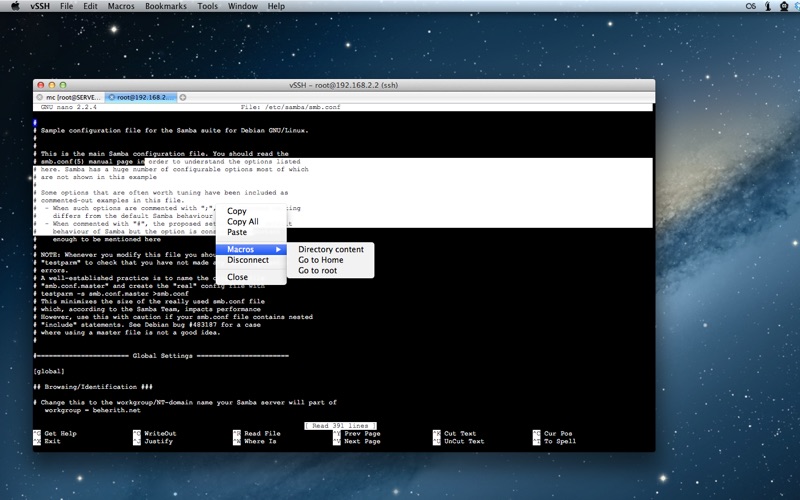Add a new tab with the plus icon
Viewport: 800px width, 500px height.
[x=183, y=97]
